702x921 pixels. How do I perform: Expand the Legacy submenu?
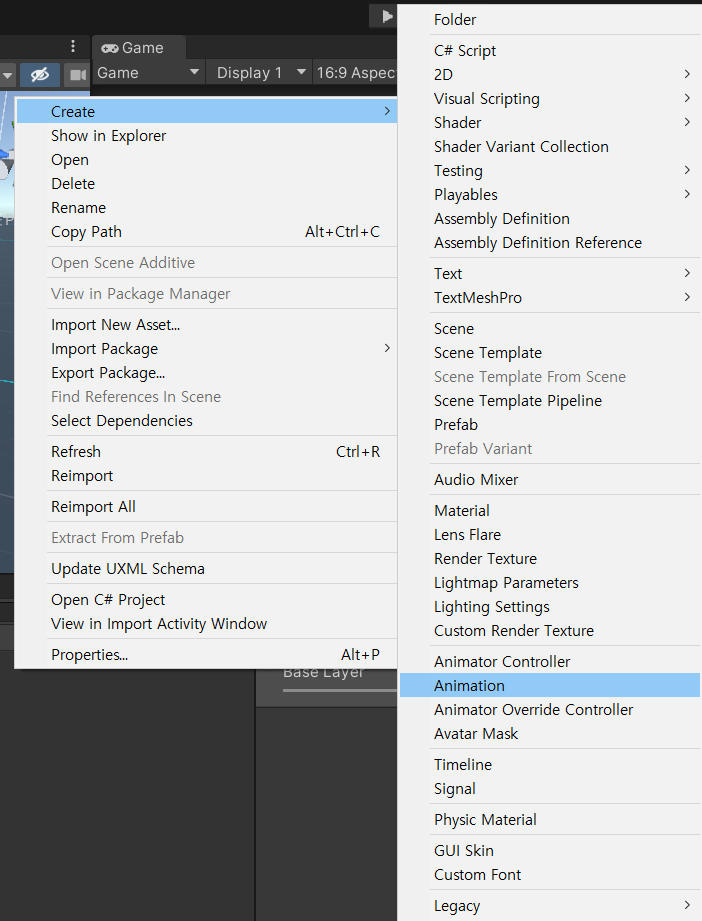(x=550, y=906)
